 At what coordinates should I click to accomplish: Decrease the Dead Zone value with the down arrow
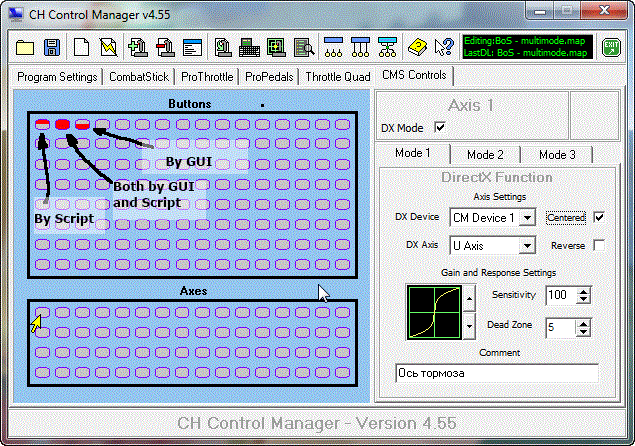point(583,331)
